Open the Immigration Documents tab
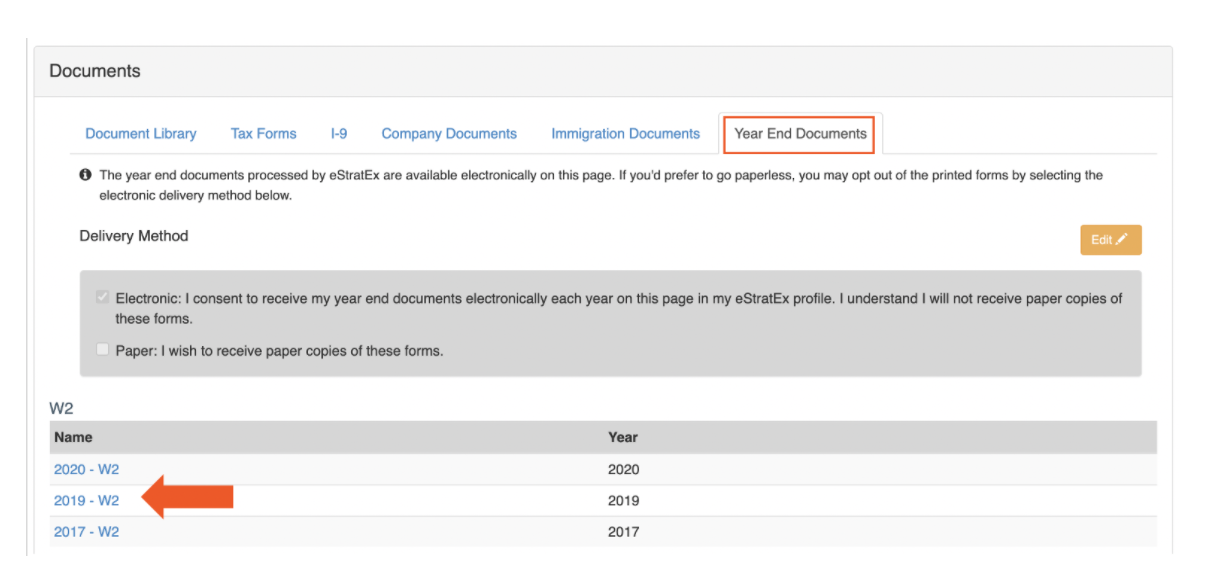 pos(625,133)
